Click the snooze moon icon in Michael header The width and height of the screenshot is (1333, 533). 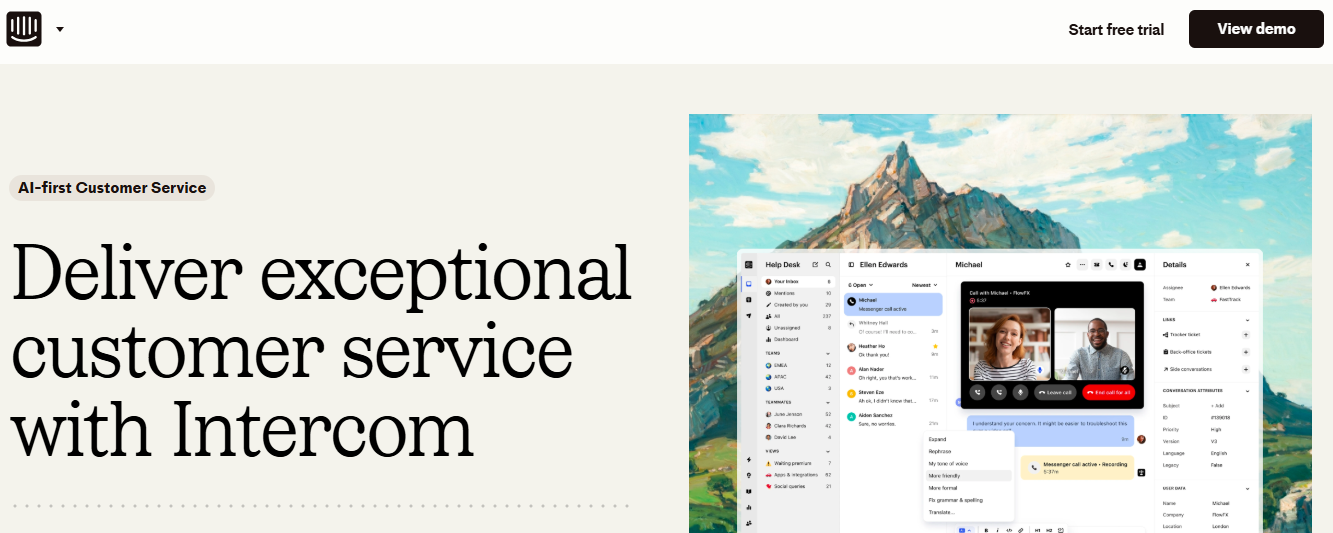pos(1125,264)
